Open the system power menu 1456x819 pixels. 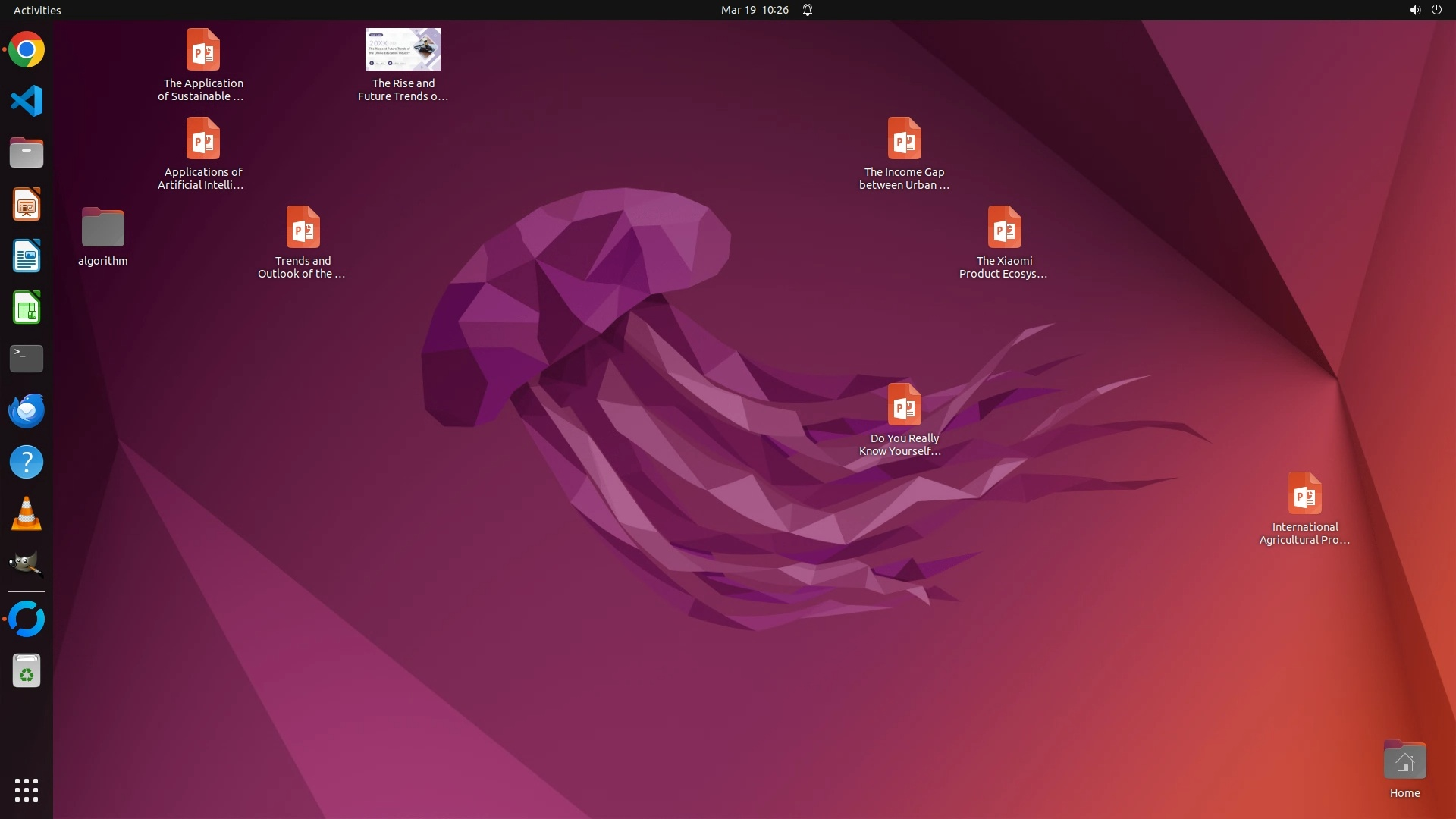click(1436, 10)
